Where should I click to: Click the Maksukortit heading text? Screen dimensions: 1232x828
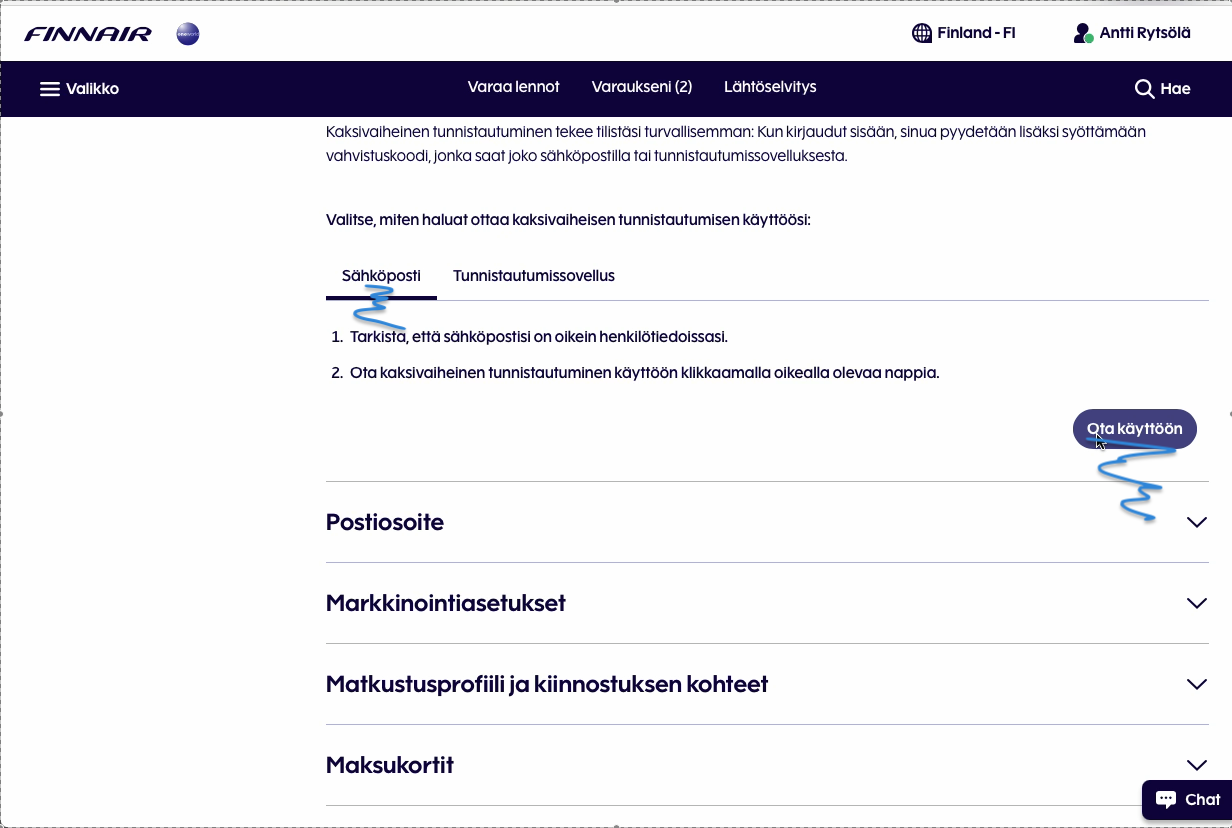pos(390,765)
